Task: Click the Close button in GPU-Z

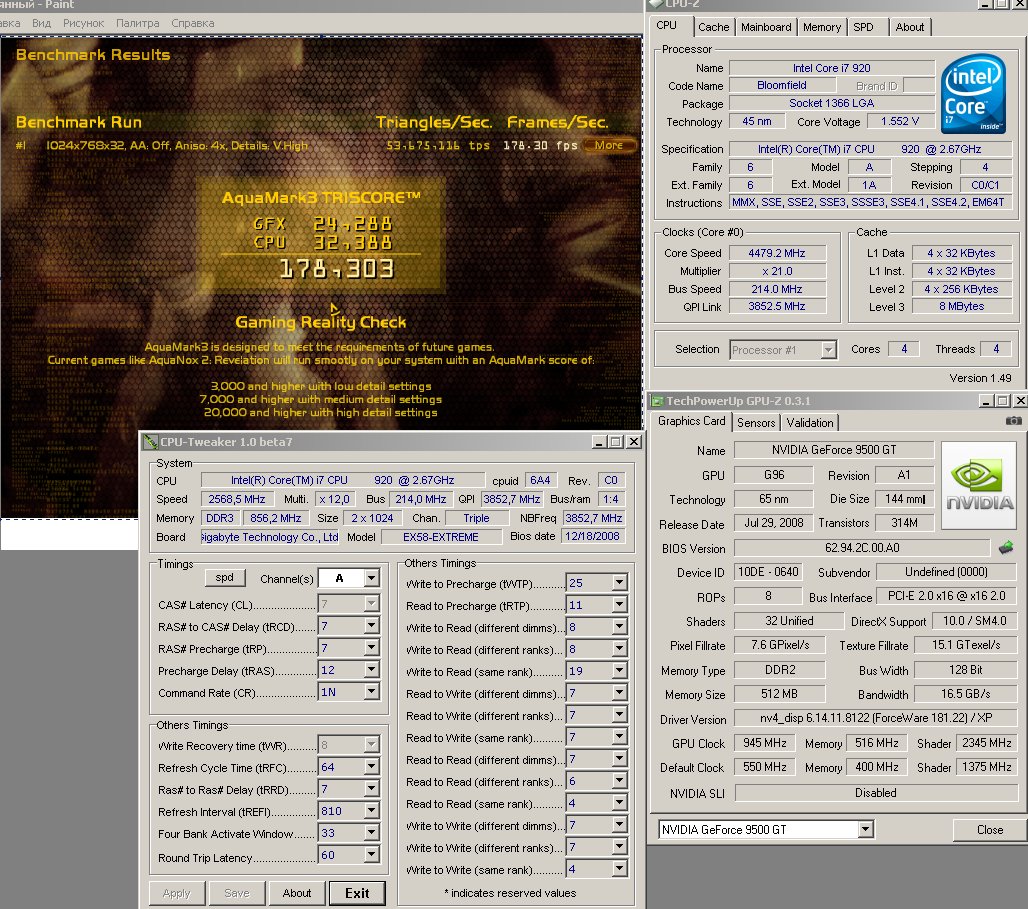Action: point(990,830)
